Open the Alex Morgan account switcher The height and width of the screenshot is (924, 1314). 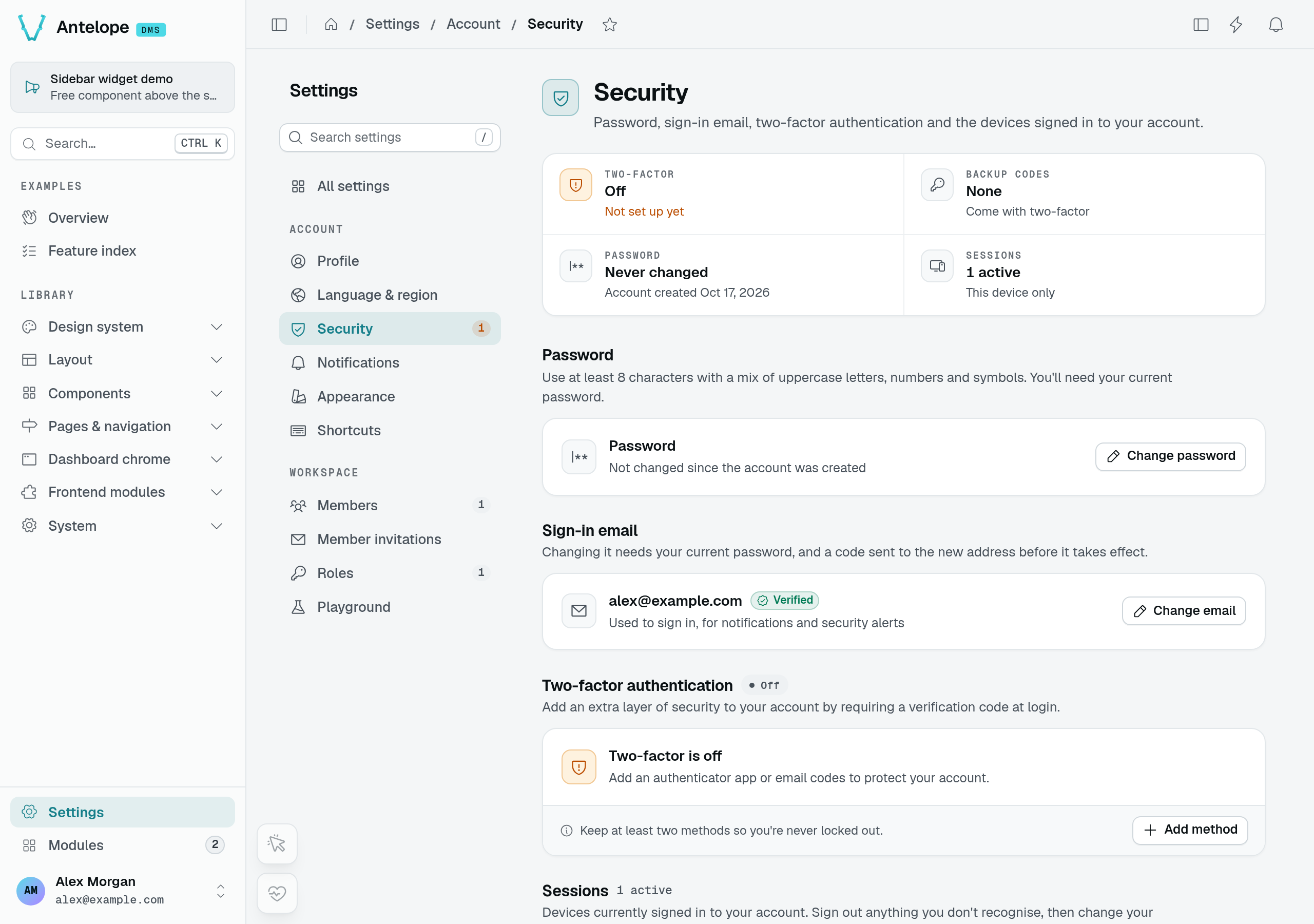(123, 890)
